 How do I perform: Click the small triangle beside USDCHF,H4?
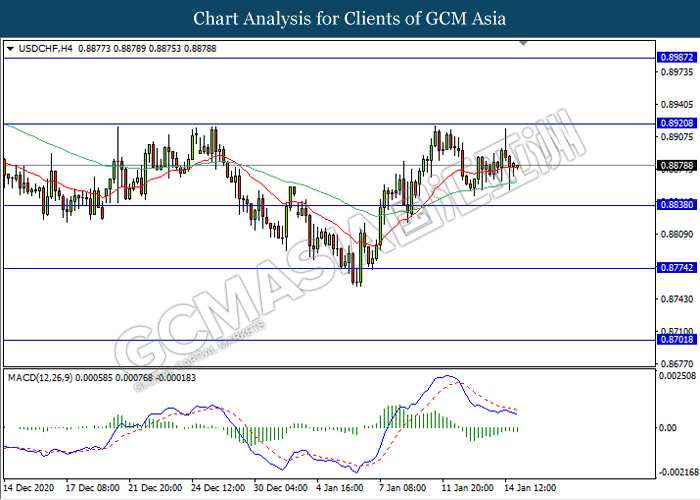[x=10, y=48]
